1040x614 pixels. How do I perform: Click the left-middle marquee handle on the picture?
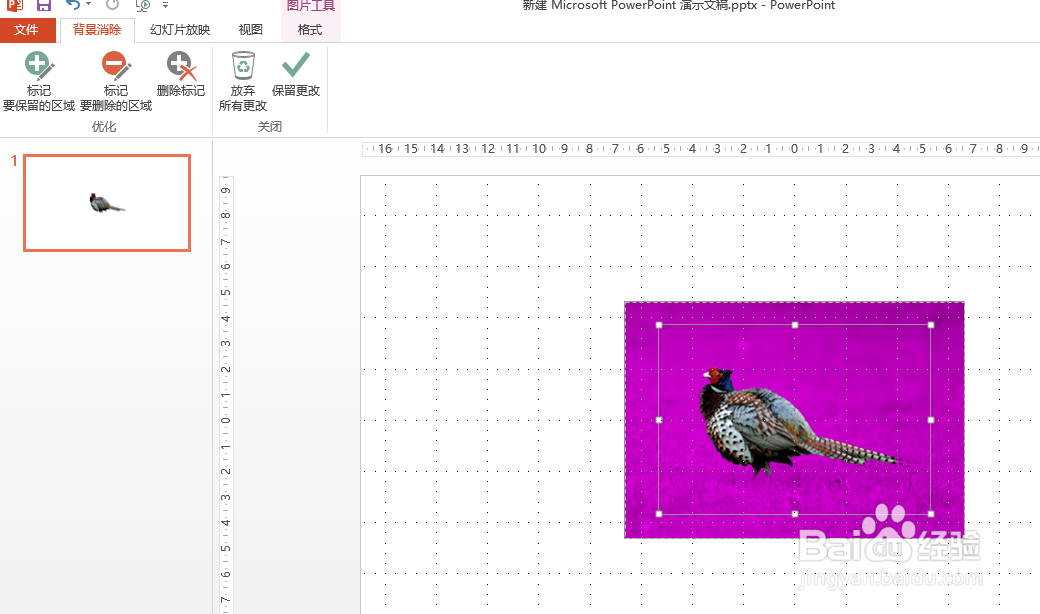coord(659,420)
